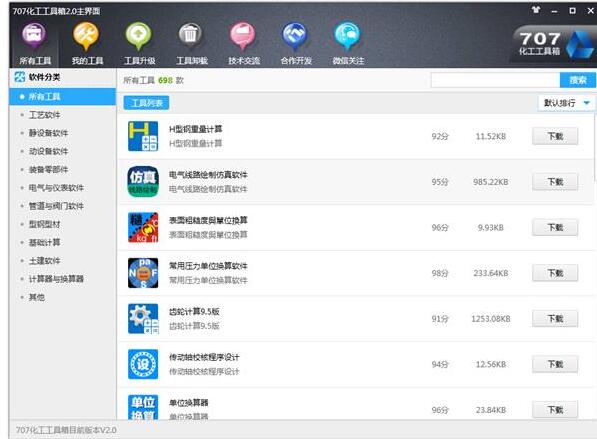The height and width of the screenshot is (439, 597).
Task: Select 基础计算 category
Action: pos(45,243)
